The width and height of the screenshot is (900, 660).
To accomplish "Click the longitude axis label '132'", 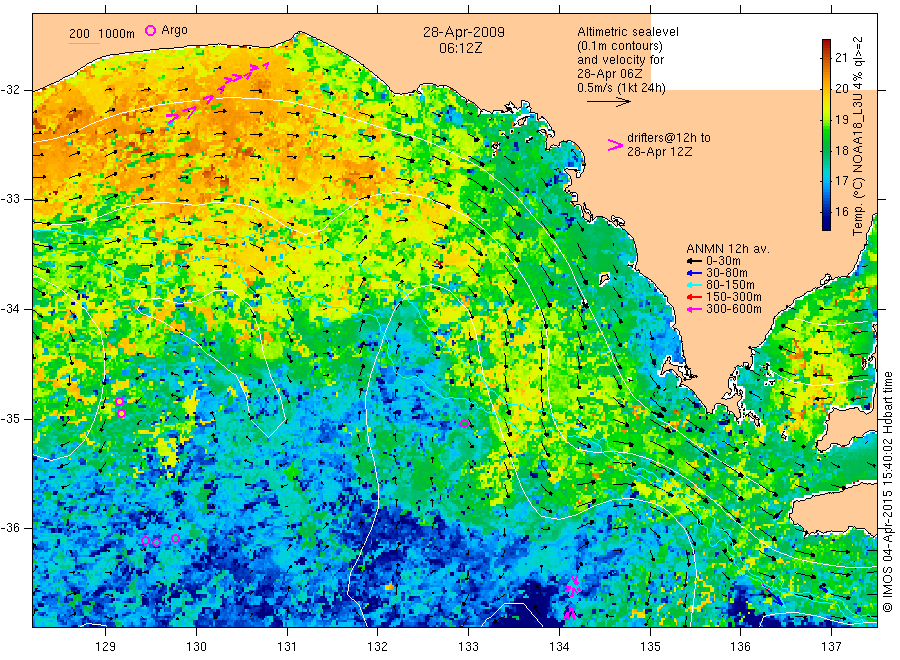I will 378,647.
